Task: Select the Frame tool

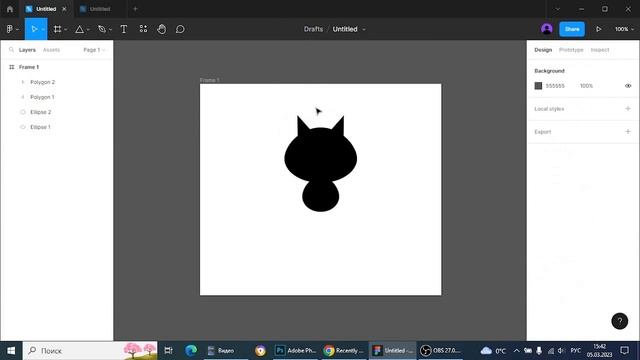Action: (x=57, y=29)
